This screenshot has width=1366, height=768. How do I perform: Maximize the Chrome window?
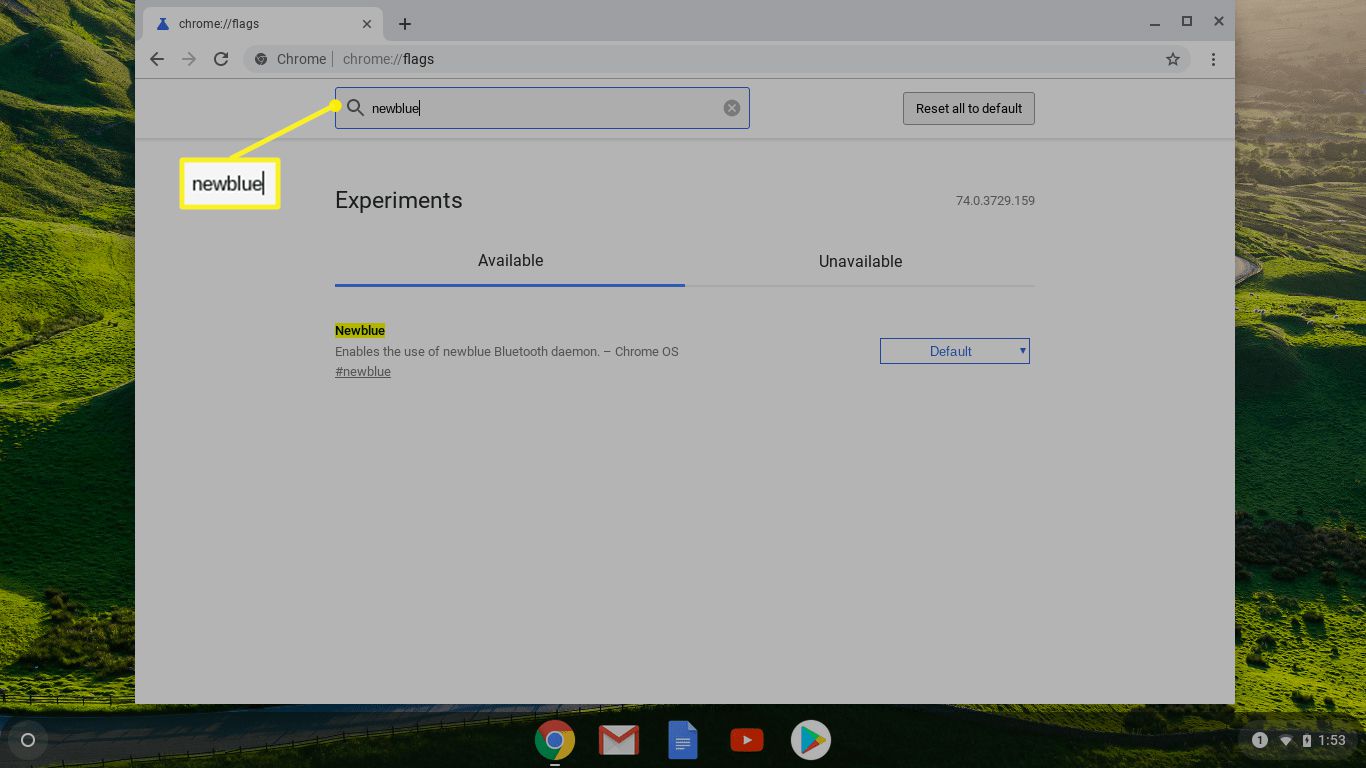click(x=1187, y=21)
